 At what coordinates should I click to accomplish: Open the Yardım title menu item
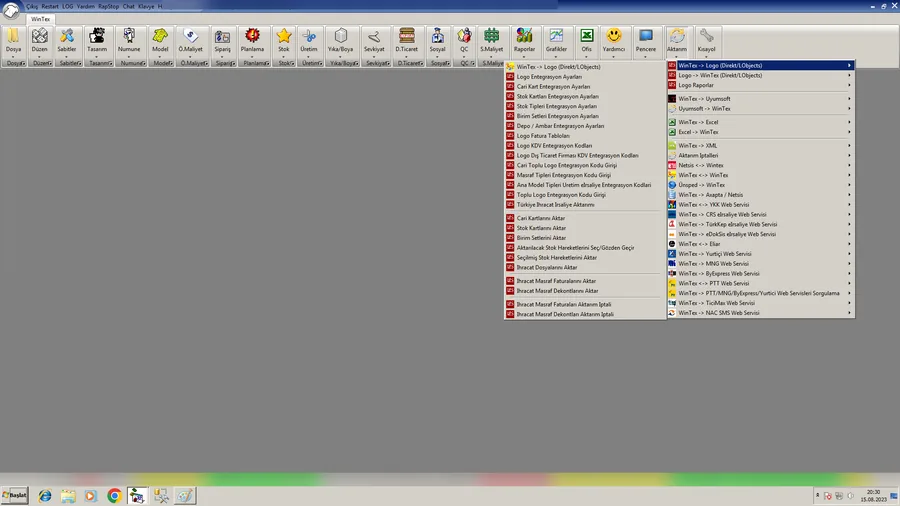click(86, 6)
